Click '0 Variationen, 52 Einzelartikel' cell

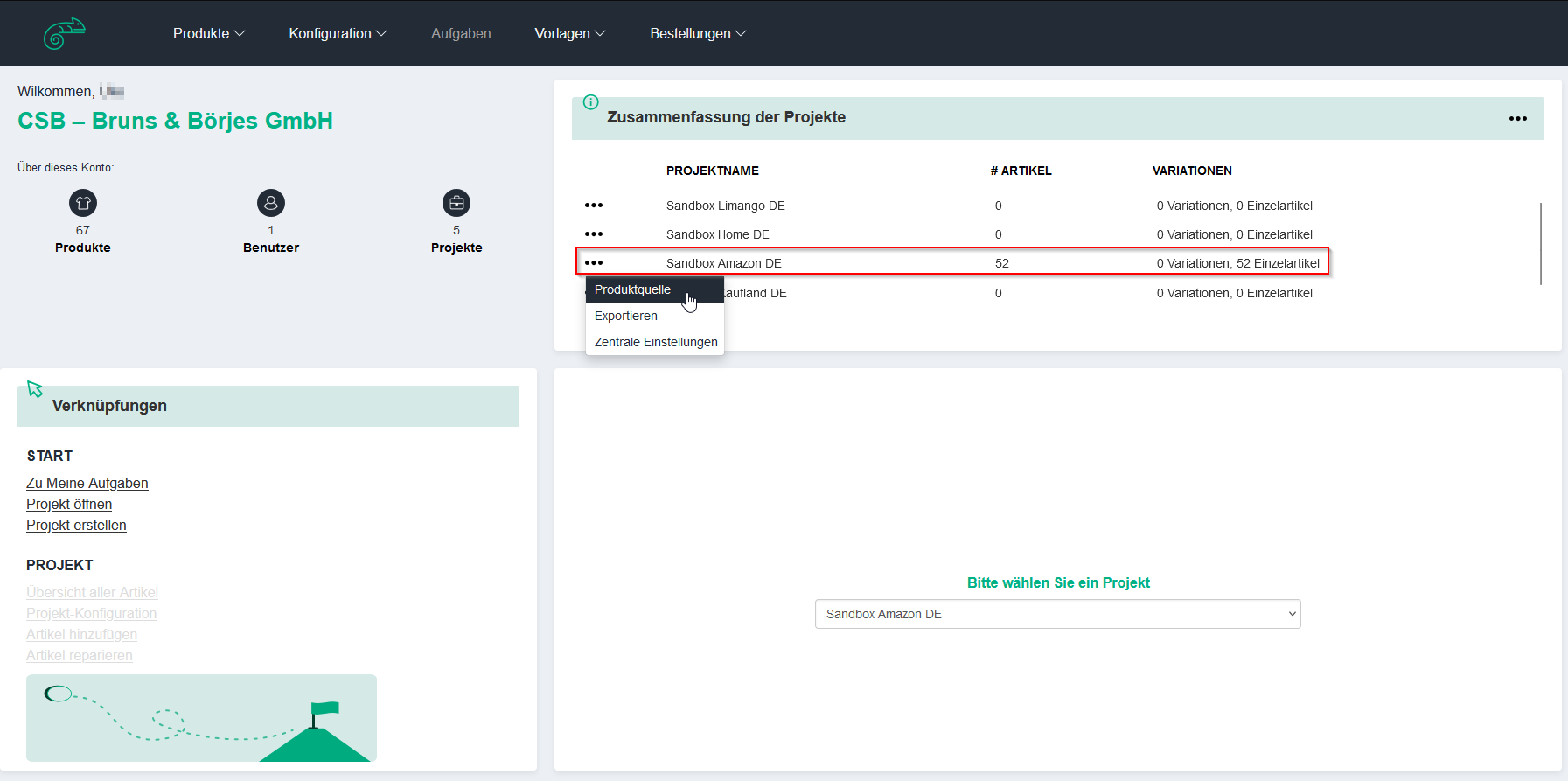[x=1237, y=263]
